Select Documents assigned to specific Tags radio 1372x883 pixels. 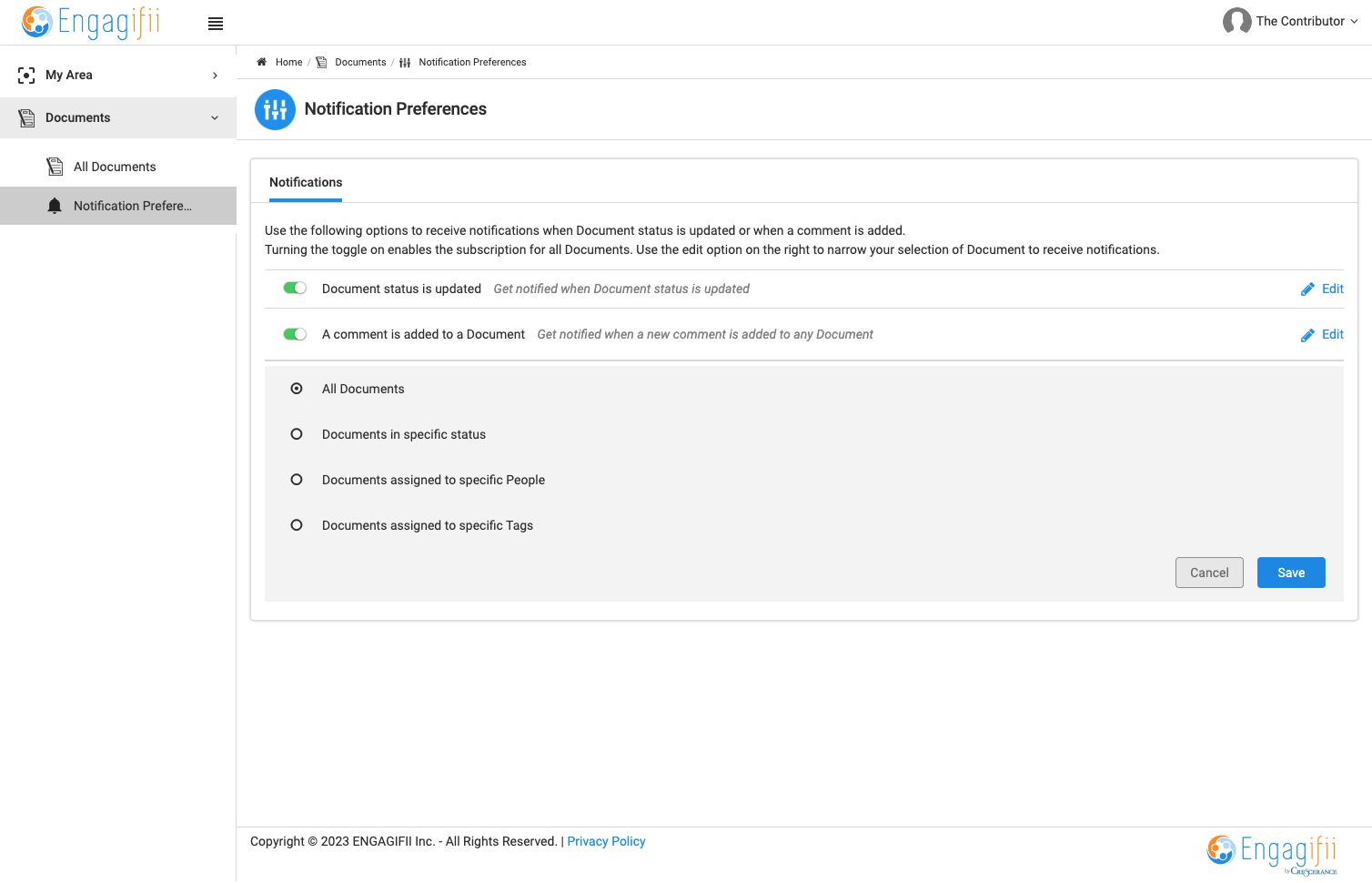[x=297, y=525]
